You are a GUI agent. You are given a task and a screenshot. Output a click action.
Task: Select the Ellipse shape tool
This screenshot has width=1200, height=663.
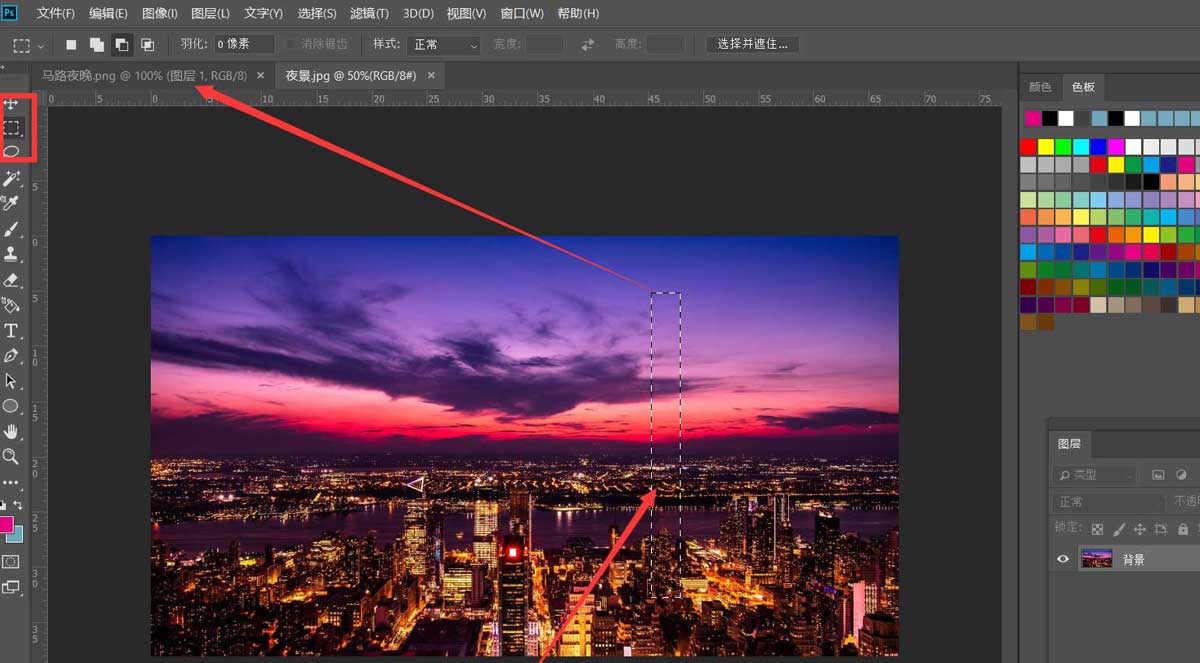coord(11,406)
